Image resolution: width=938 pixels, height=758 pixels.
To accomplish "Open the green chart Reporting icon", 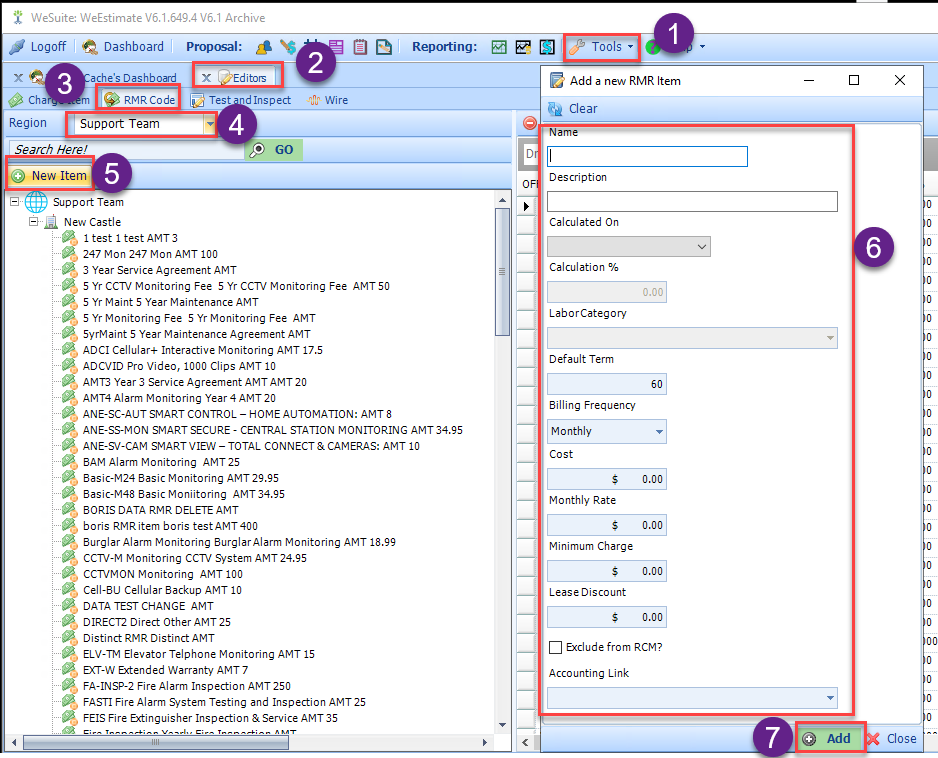I will (x=499, y=47).
